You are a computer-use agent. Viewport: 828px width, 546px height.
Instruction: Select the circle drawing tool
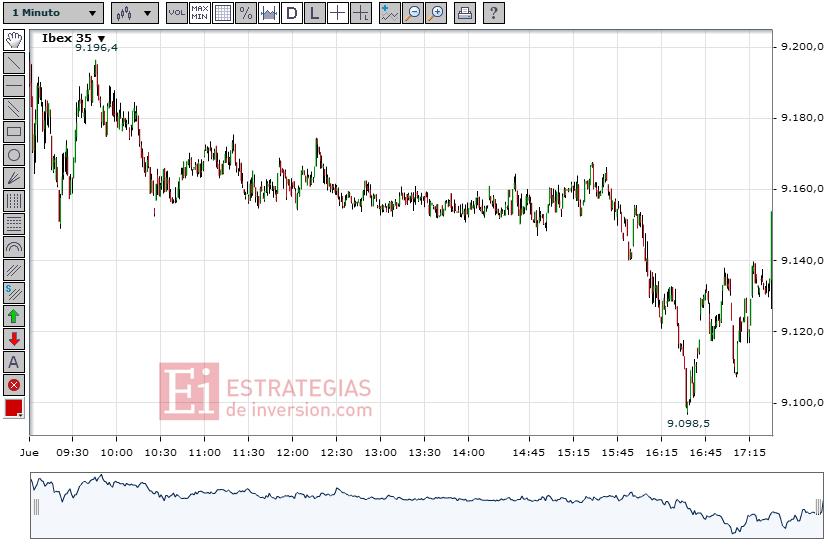14,155
